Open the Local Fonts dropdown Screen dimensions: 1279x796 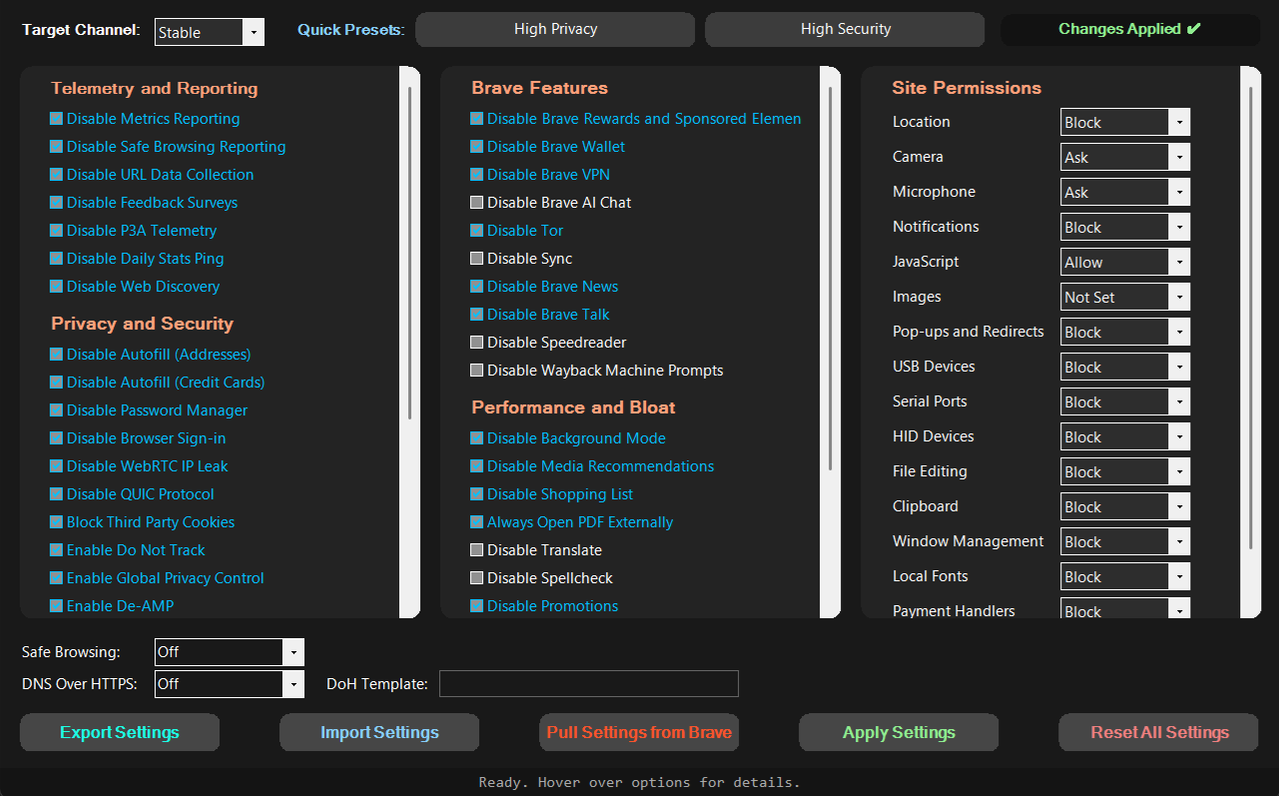coord(1125,577)
